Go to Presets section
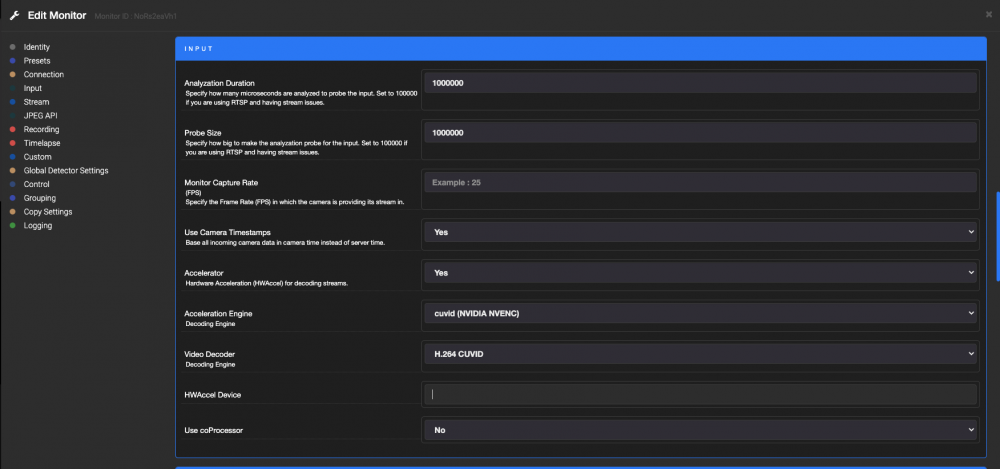This screenshot has height=469, width=1000. coord(37,61)
